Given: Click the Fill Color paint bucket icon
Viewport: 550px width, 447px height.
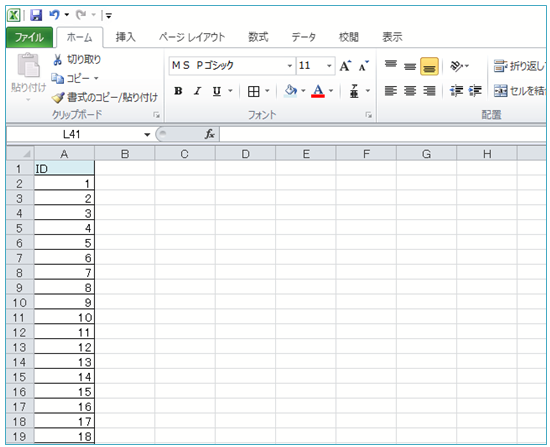Looking at the screenshot, I should pyautogui.click(x=290, y=91).
